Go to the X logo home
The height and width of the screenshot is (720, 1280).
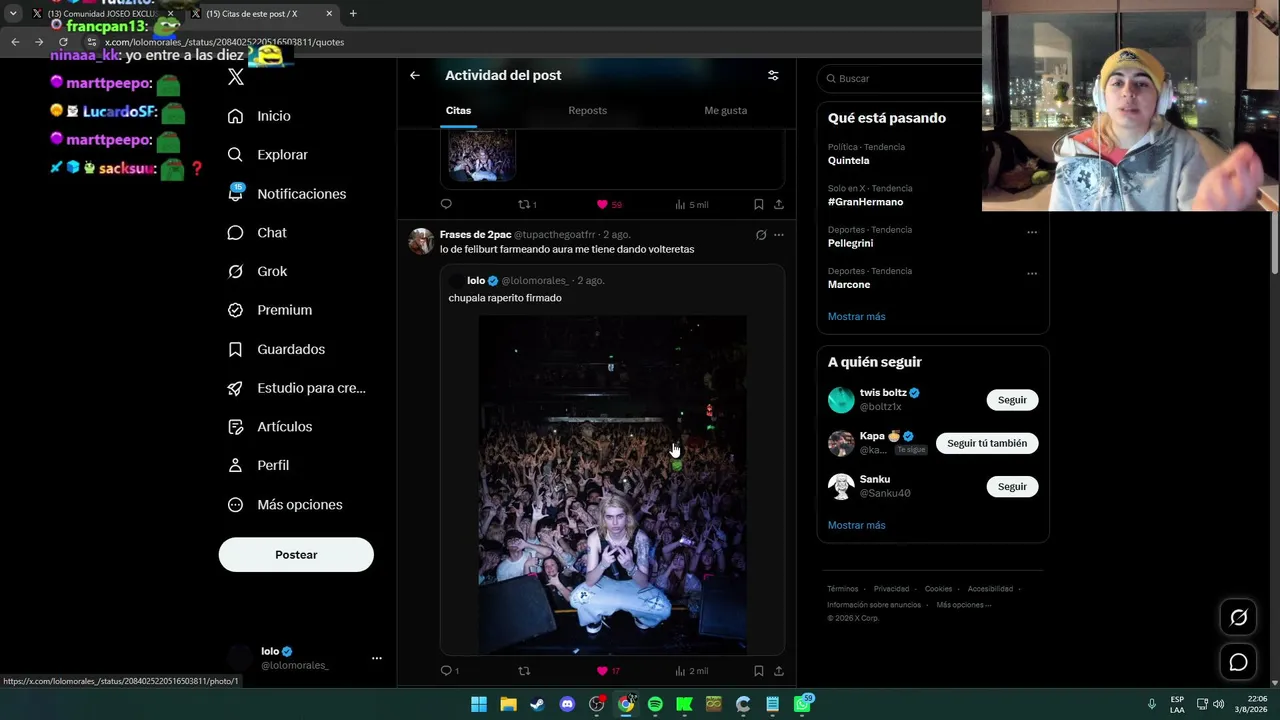[236, 77]
